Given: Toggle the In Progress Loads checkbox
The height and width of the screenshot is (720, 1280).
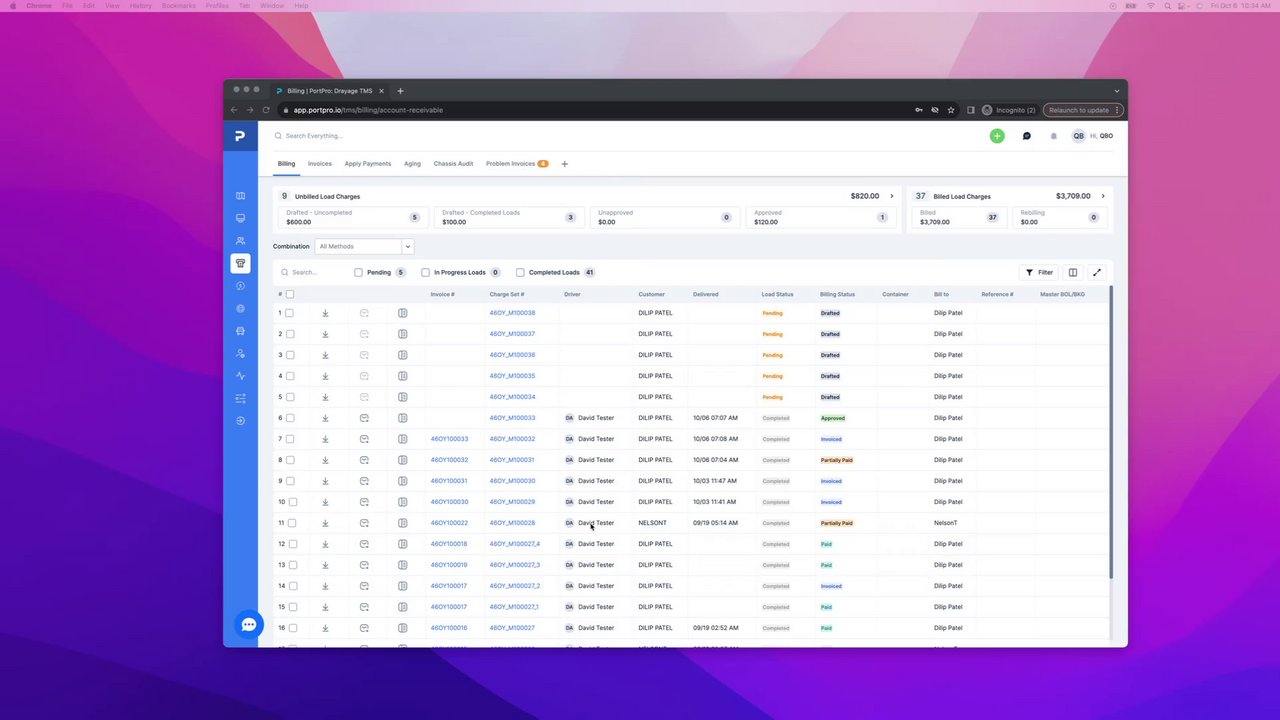Looking at the screenshot, I should pos(425,272).
